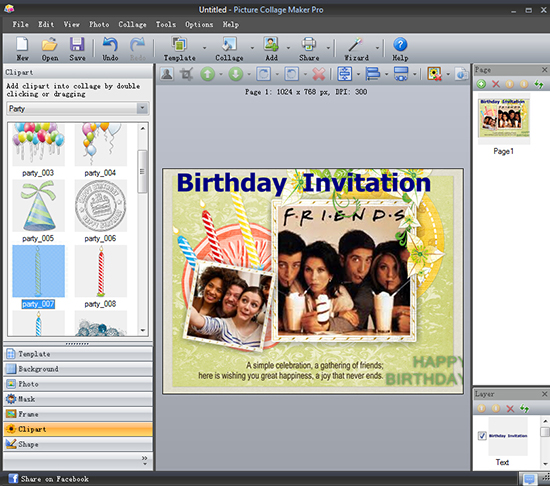Switch to the Mask panel tab
This screenshot has height=486, width=550.
(x=78, y=399)
